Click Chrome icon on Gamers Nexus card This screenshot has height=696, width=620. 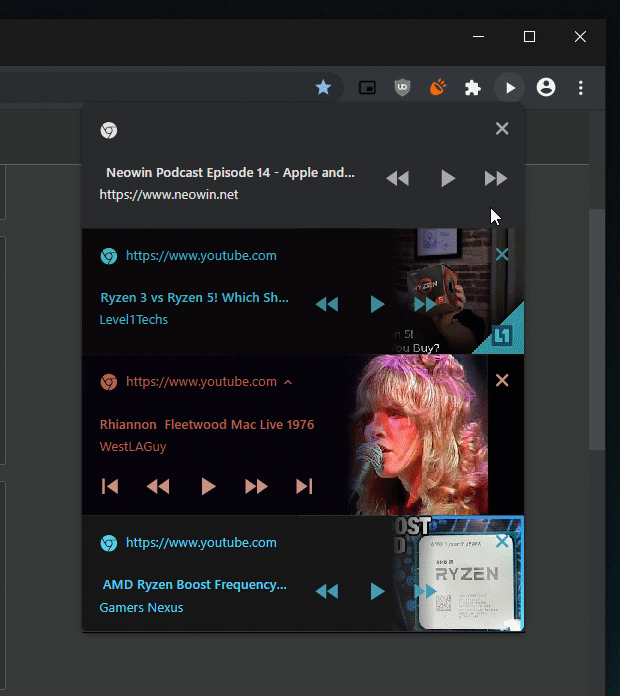[109, 543]
